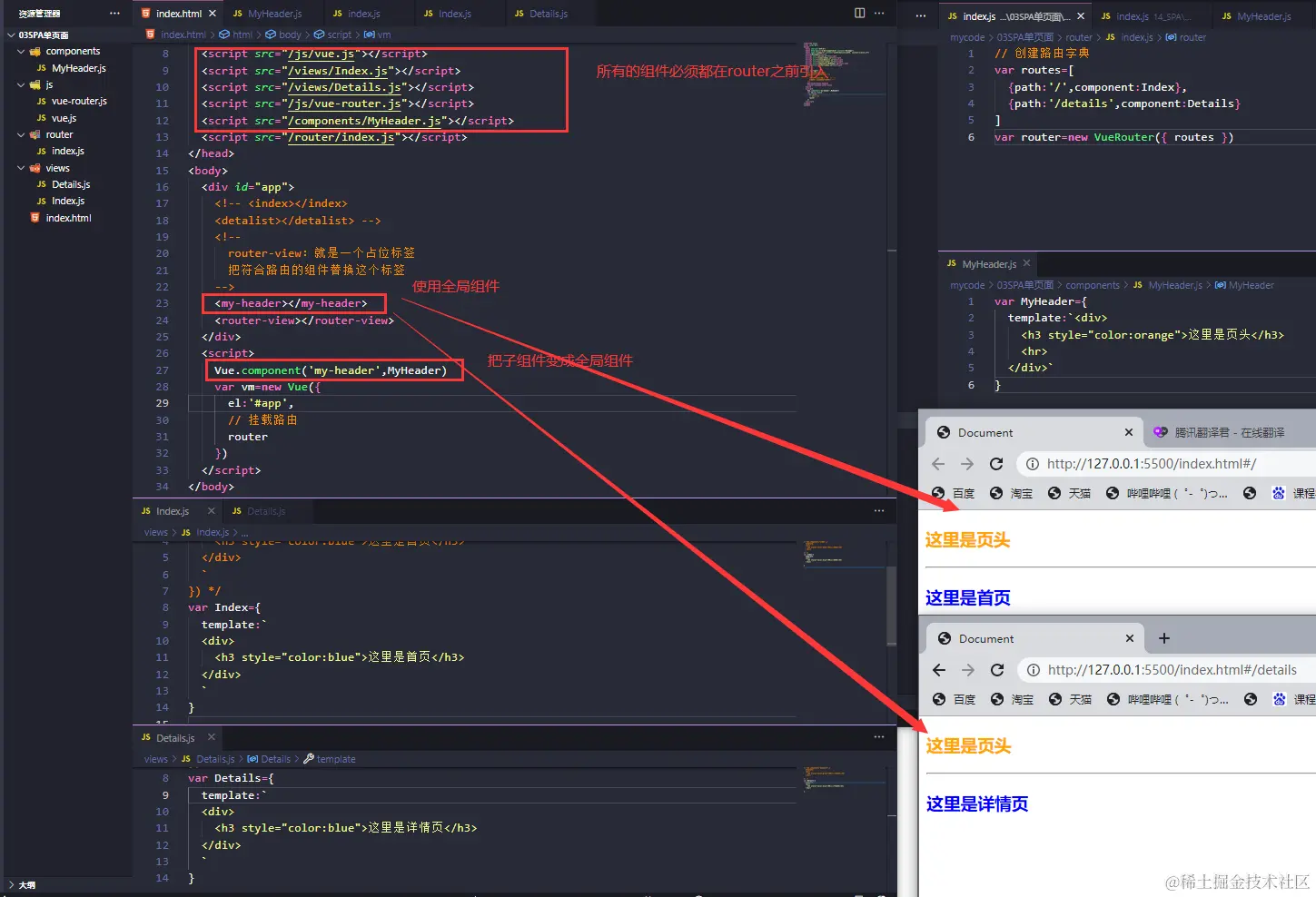Collapse the components folder in explorer

coord(21,52)
